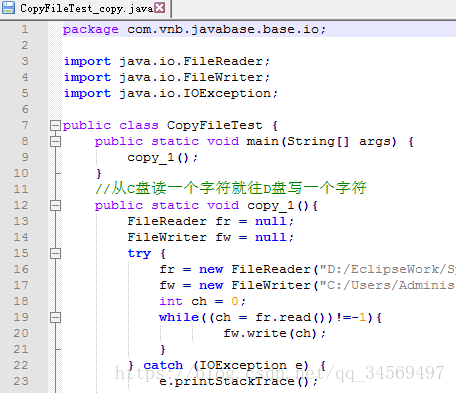Click the "C:/Users/Adminis string on line 17

pyautogui.click(x=388, y=285)
